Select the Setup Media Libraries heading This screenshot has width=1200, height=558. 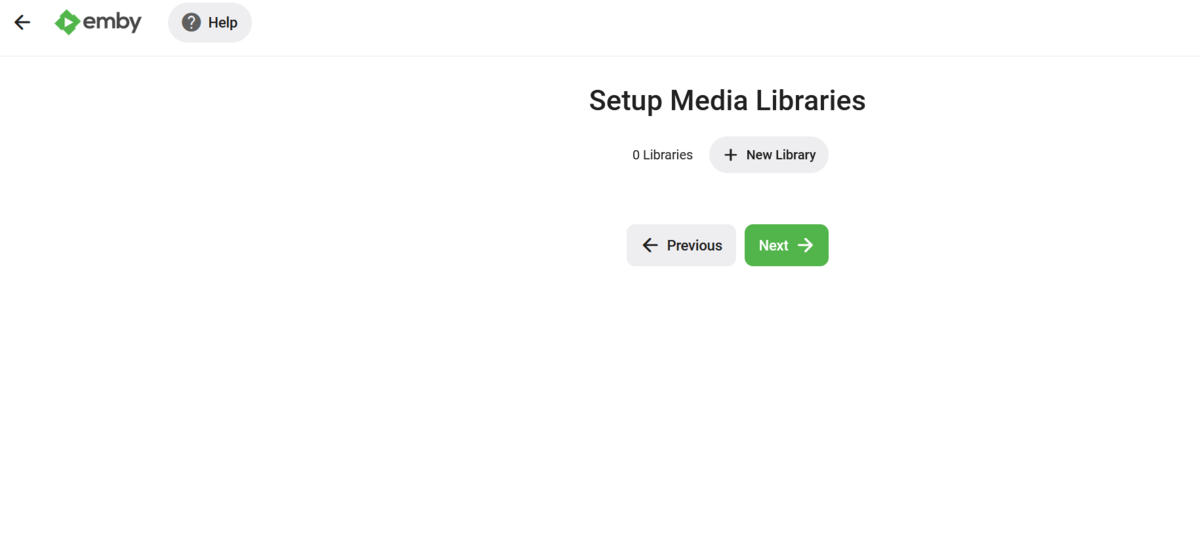[727, 100]
